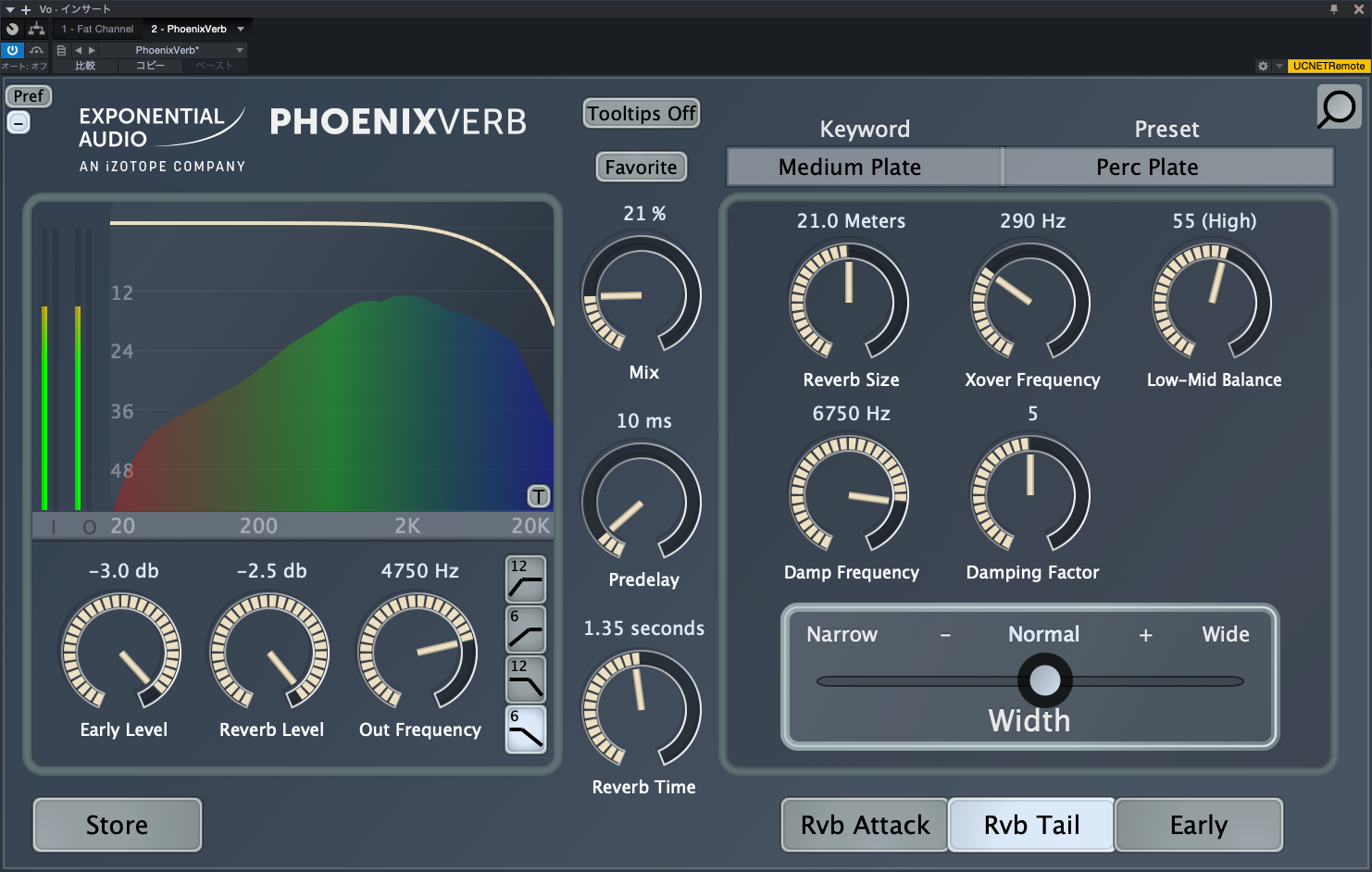The width and height of the screenshot is (1372, 872).
Task: Click the Damping Factor knob
Action: click(x=1030, y=495)
